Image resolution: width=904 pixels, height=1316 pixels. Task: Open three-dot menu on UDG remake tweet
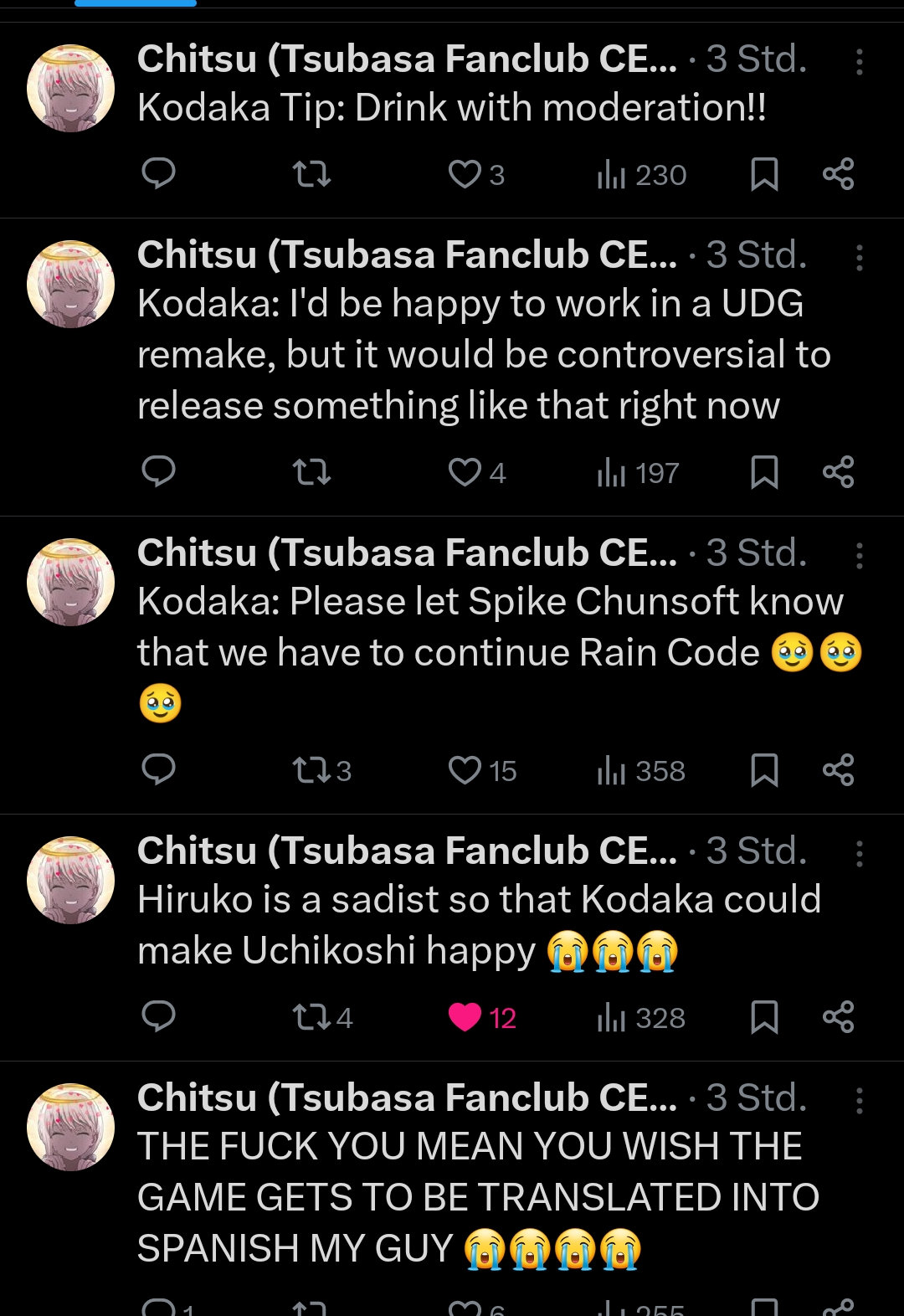pyautogui.click(x=859, y=258)
